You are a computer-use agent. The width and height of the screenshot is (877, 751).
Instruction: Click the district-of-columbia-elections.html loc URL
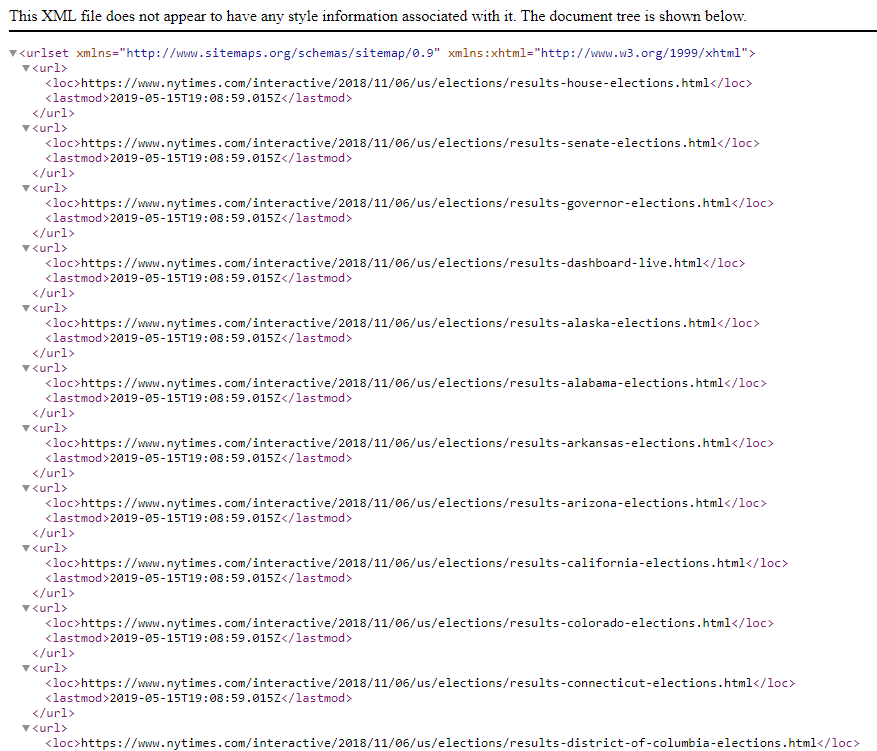tap(449, 743)
